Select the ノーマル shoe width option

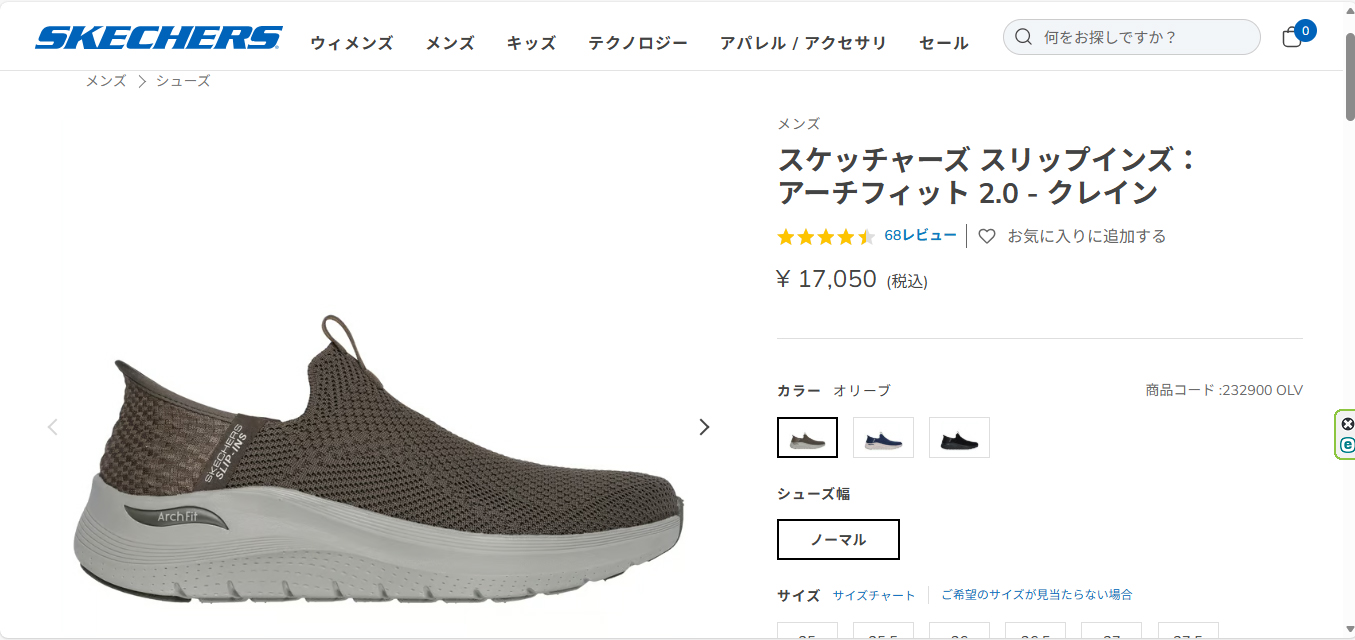coord(838,539)
